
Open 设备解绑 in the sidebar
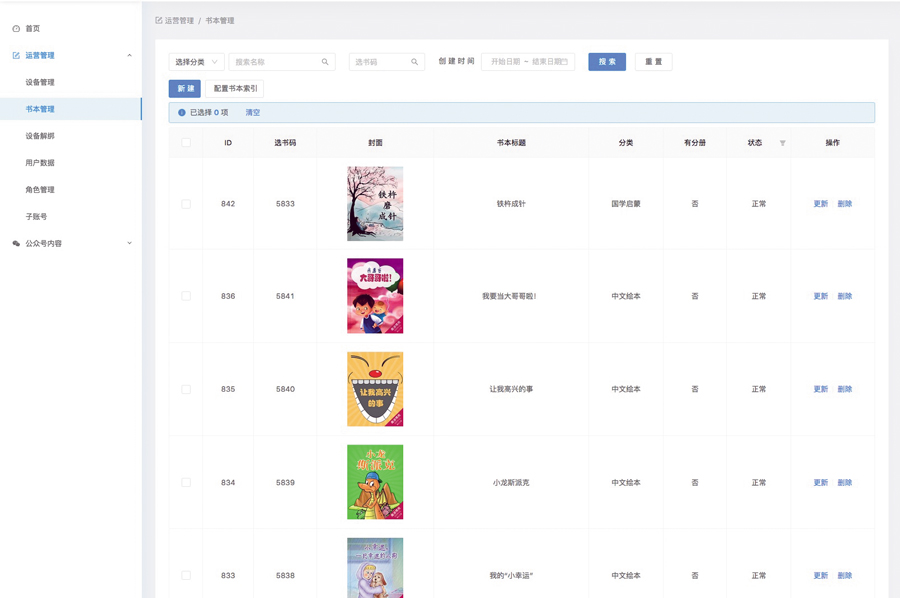(x=40, y=136)
